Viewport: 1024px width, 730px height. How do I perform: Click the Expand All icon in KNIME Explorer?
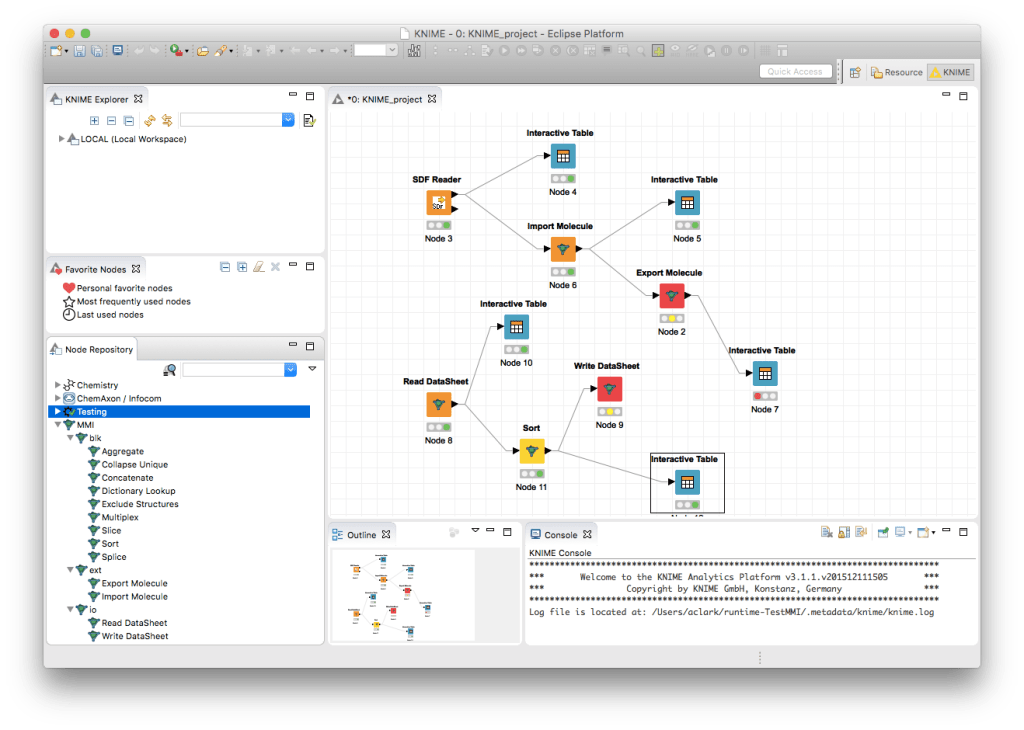[95, 120]
